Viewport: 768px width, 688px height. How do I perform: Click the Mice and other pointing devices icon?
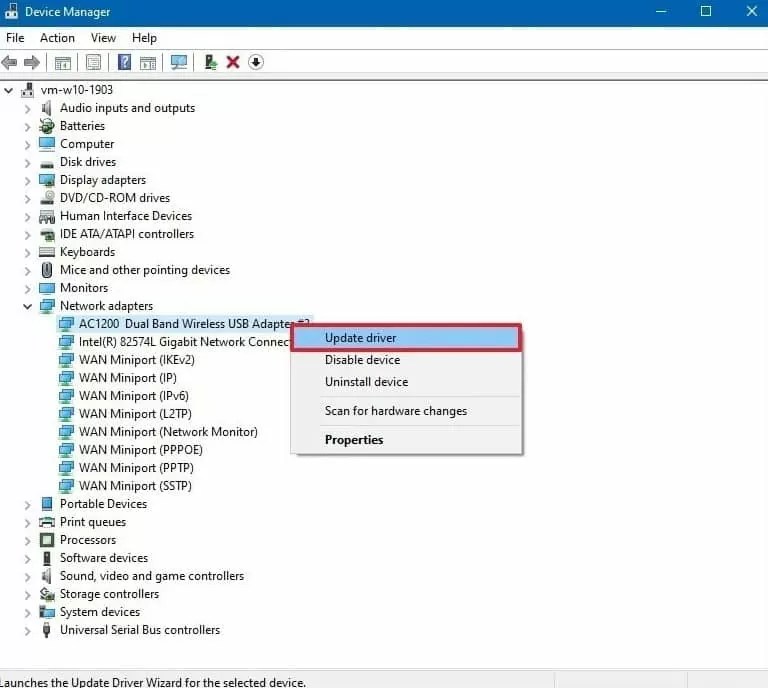pyautogui.click(x=47, y=270)
